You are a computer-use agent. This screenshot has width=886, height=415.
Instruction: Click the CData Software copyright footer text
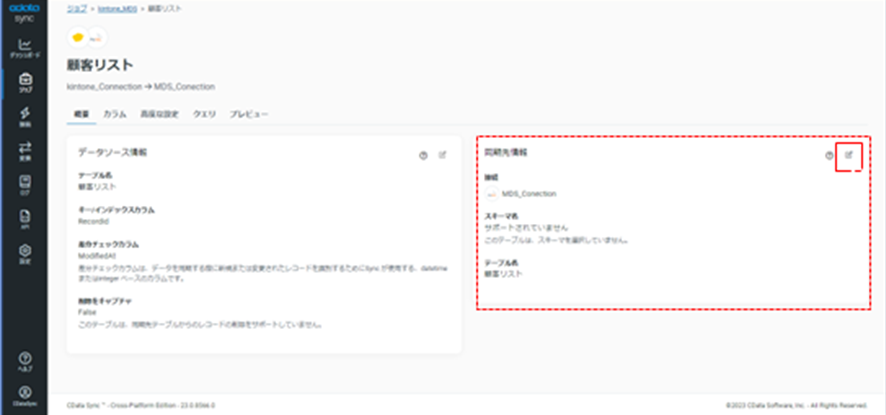pyautogui.click(x=797, y=405)
